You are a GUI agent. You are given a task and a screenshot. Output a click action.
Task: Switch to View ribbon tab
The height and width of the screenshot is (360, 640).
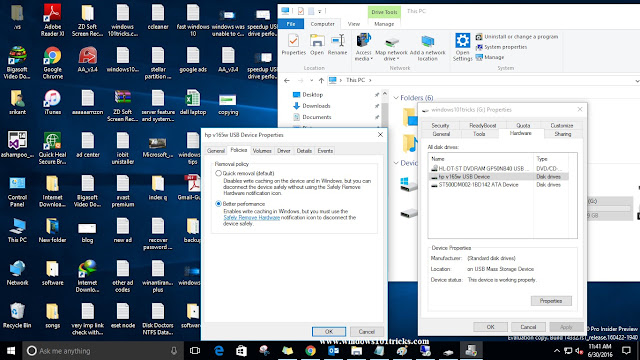354,24
